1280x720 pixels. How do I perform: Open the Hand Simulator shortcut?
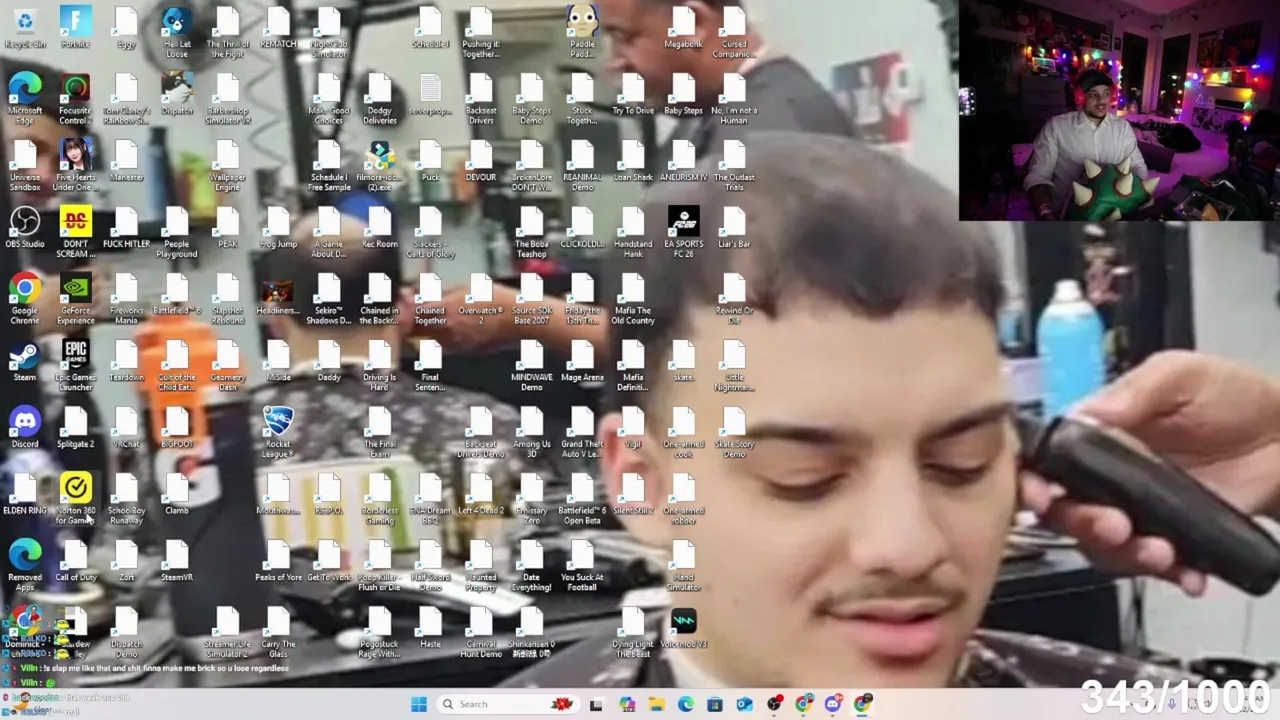pyautogui.click(x=683, y=566)
